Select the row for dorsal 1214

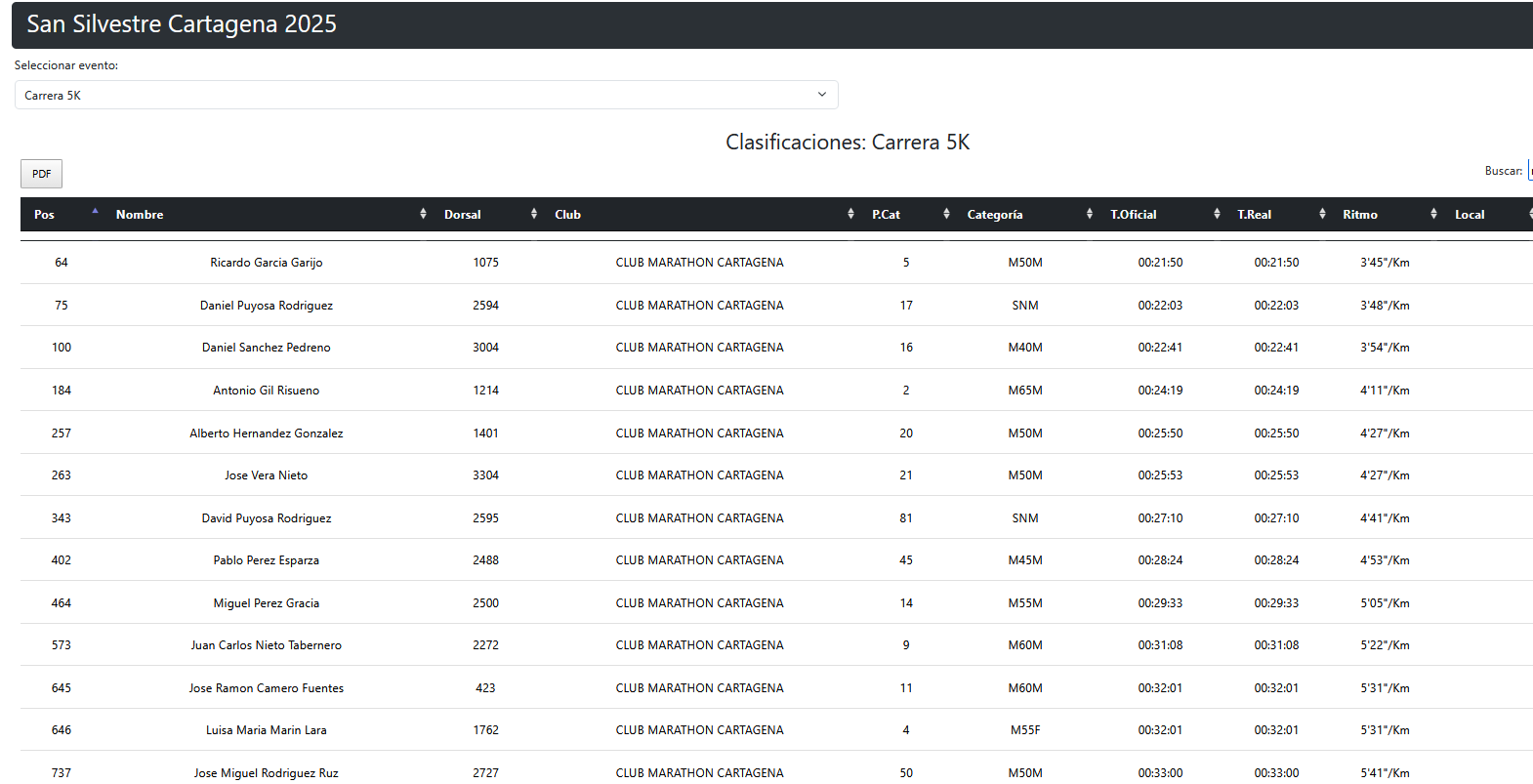pyautogui.click(x=485, y=391)
